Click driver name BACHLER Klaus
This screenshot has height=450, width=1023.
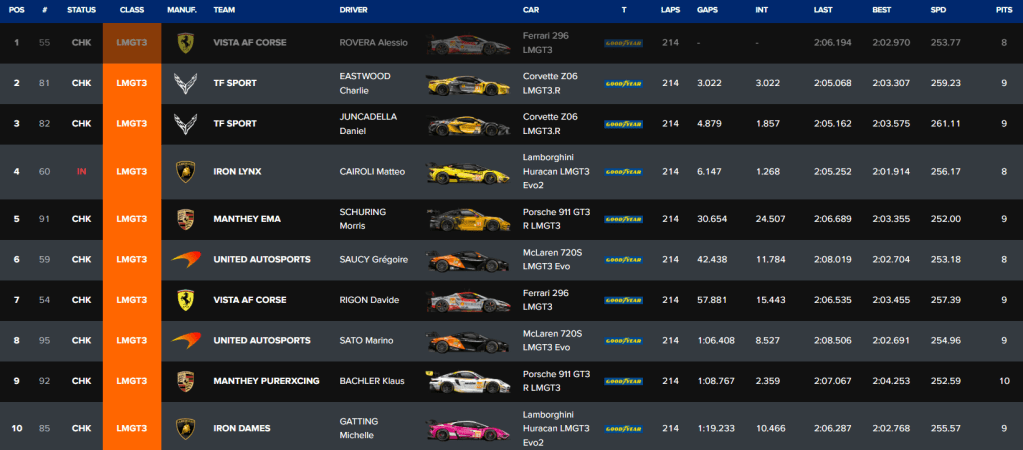372,381
